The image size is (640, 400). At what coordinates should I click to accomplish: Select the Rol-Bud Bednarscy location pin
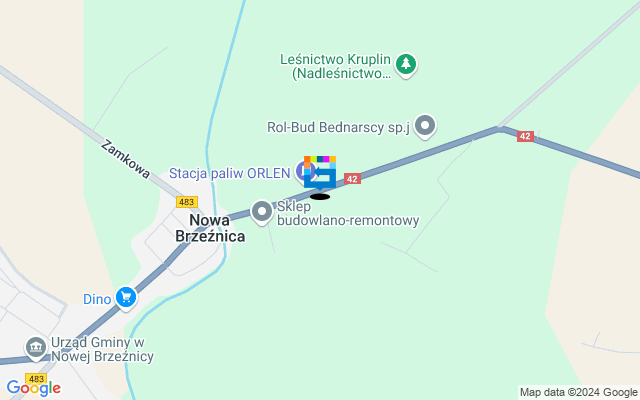point(425,126)
